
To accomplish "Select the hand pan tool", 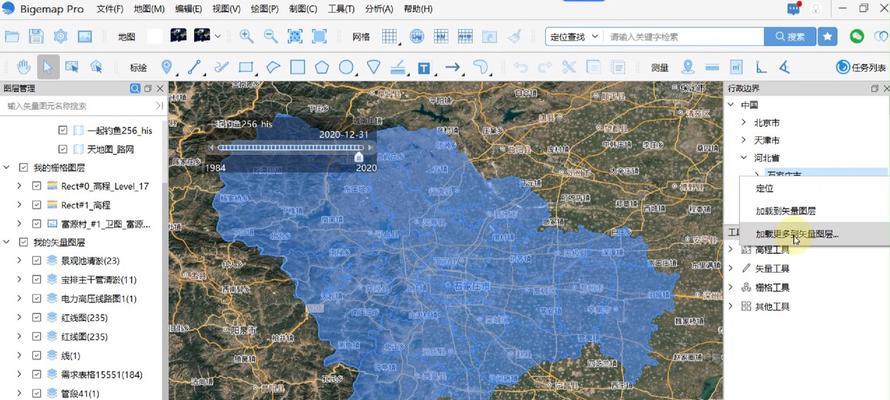I will (x=23, y=67).
